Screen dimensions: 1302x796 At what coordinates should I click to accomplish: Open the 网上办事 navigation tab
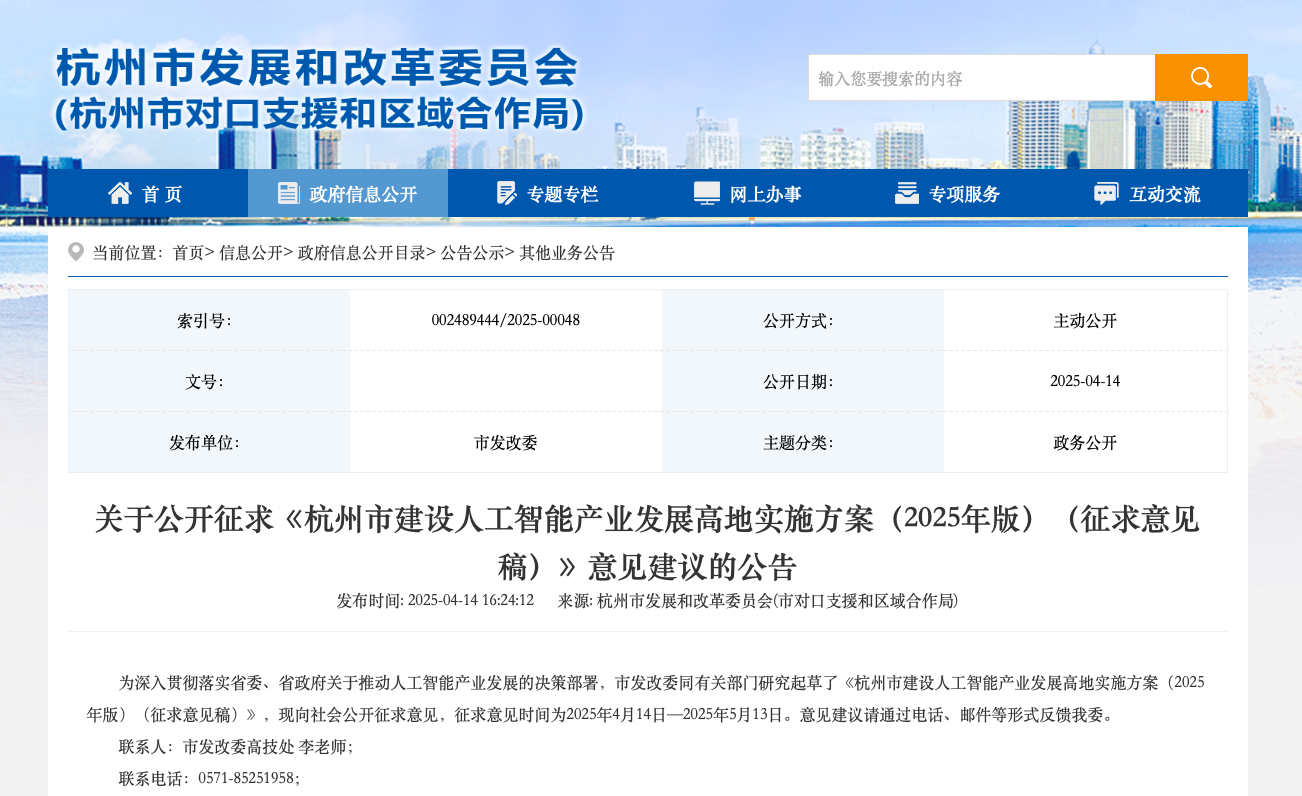[x=748, y=193]
